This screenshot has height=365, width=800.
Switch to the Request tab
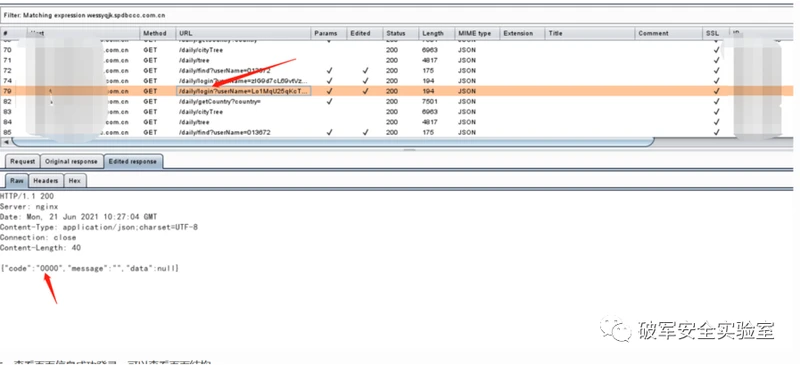click(x=22, y=161)
